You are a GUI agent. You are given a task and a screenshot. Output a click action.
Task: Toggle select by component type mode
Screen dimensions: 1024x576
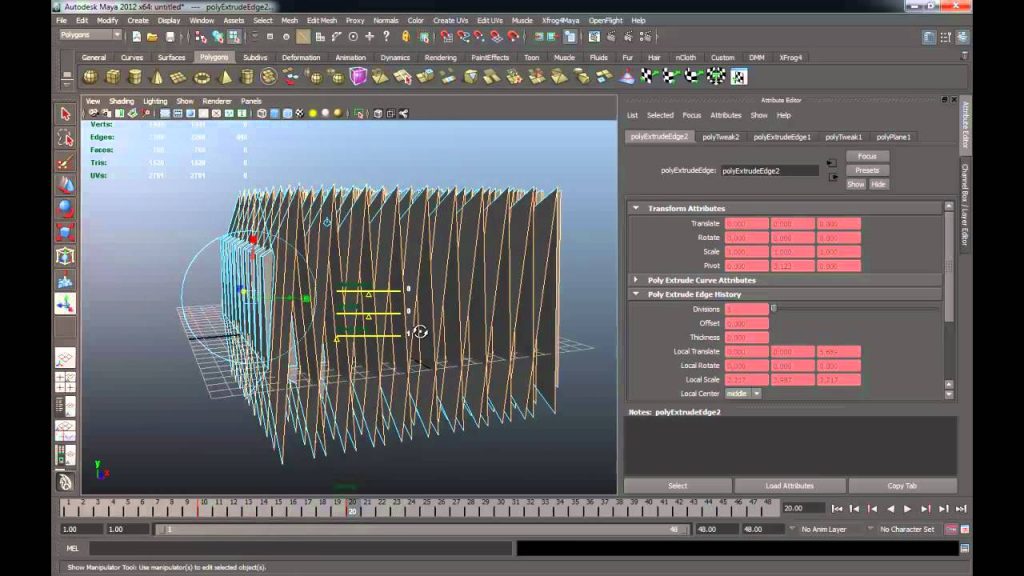click(234, 37)
